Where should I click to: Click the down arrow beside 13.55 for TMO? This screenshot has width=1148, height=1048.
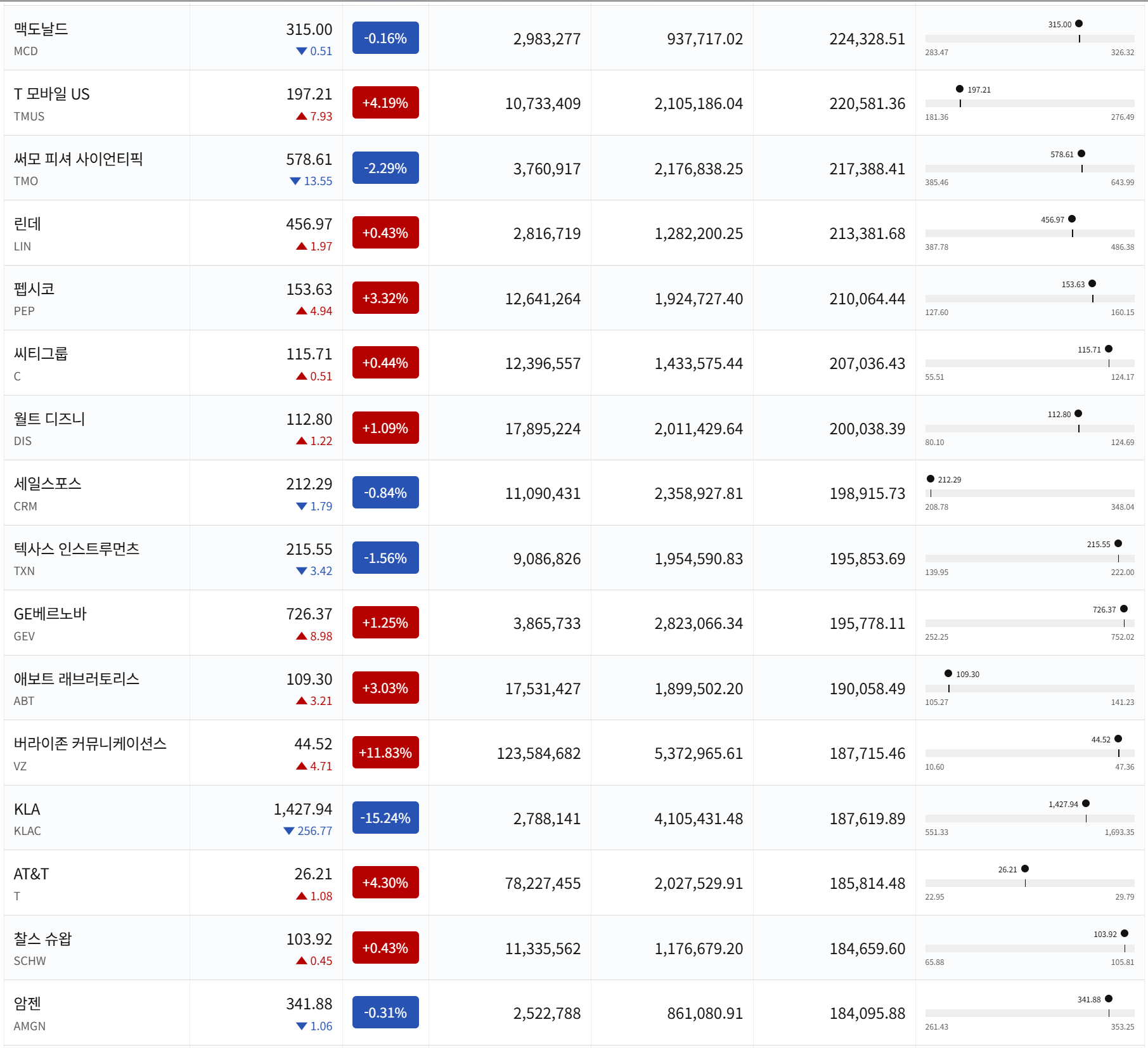click(x=295, y=181)
